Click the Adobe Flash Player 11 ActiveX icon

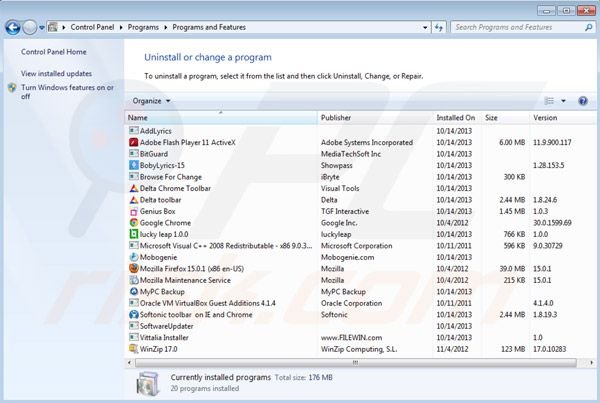(134, 142)
